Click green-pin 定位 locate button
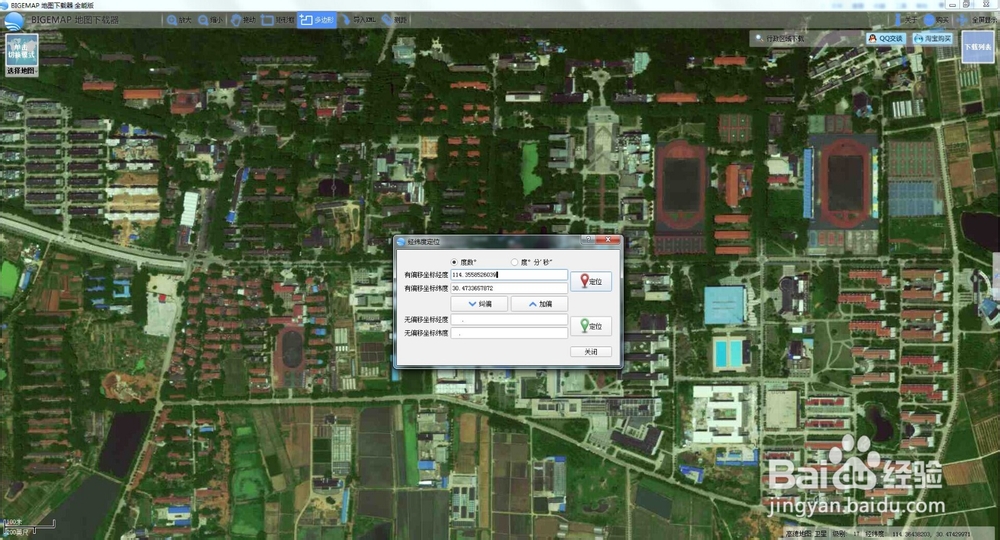This screenshot has height=540, width=1000. pyautogui.click(x=591, y=326)
